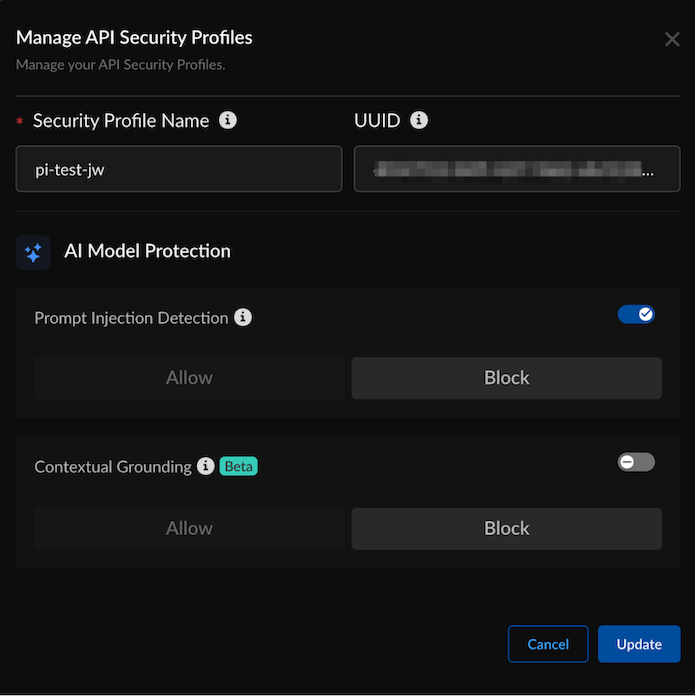
Task: Close the Manage API Security Profiles dialog
Action: (672, 40)
